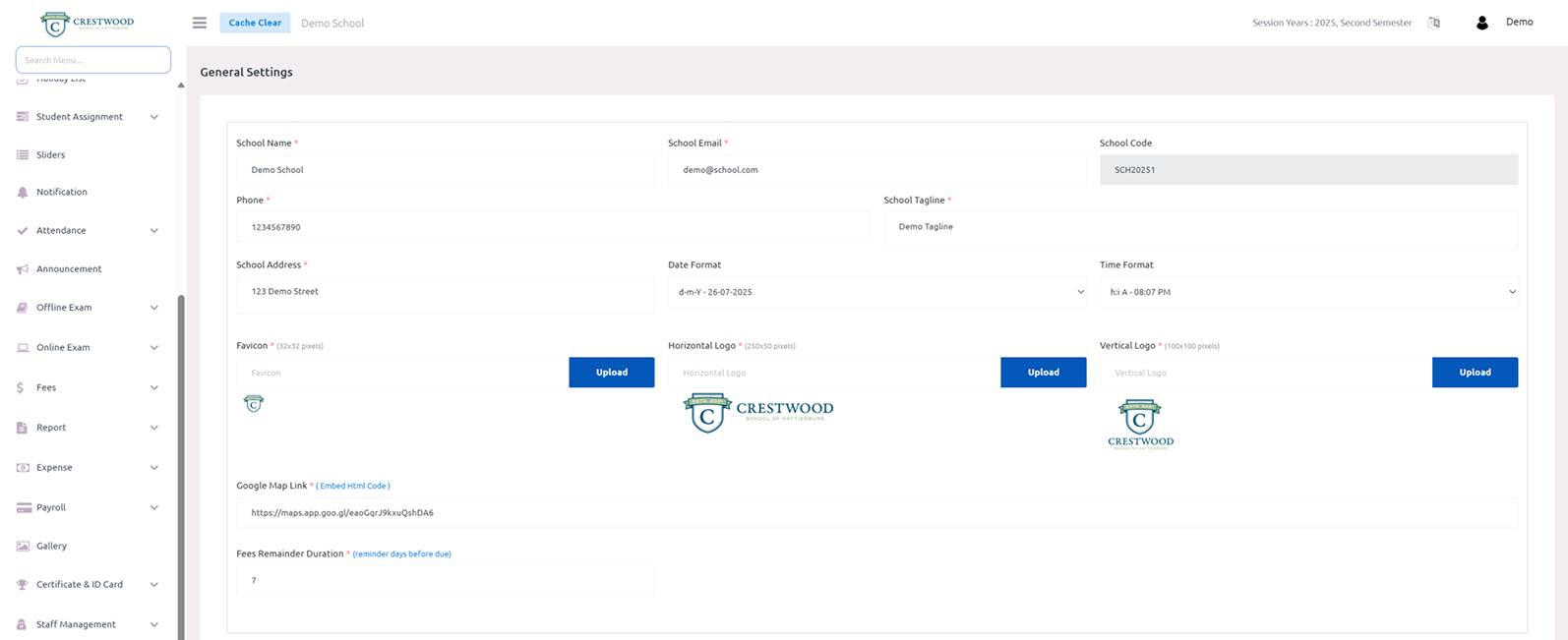
Task: Click the hamburger menu toggle icon
Action: click(x=200, y=23)
